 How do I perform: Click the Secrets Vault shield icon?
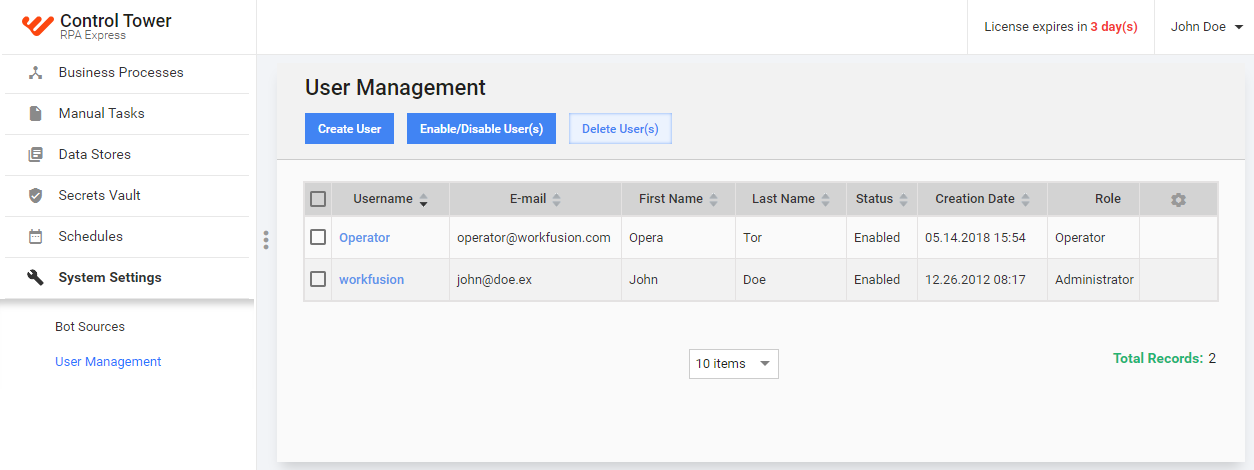pos(36,196)
